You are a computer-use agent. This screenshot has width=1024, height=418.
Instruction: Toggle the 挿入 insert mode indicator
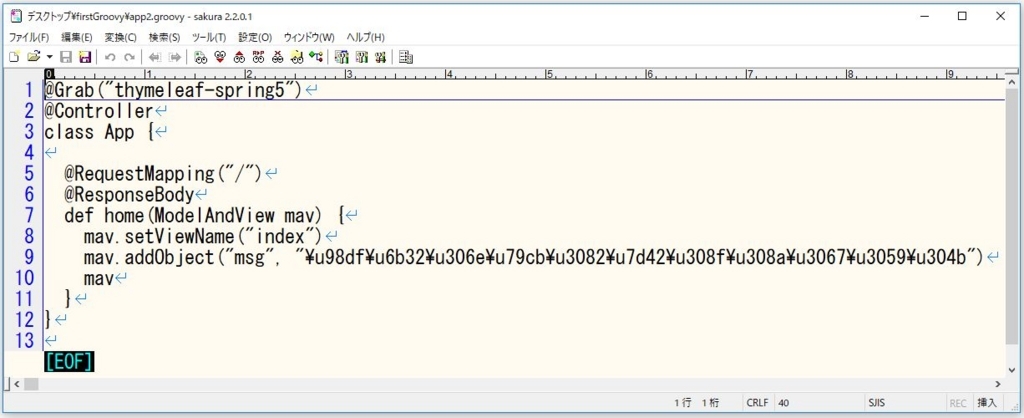tap(987, 403)
